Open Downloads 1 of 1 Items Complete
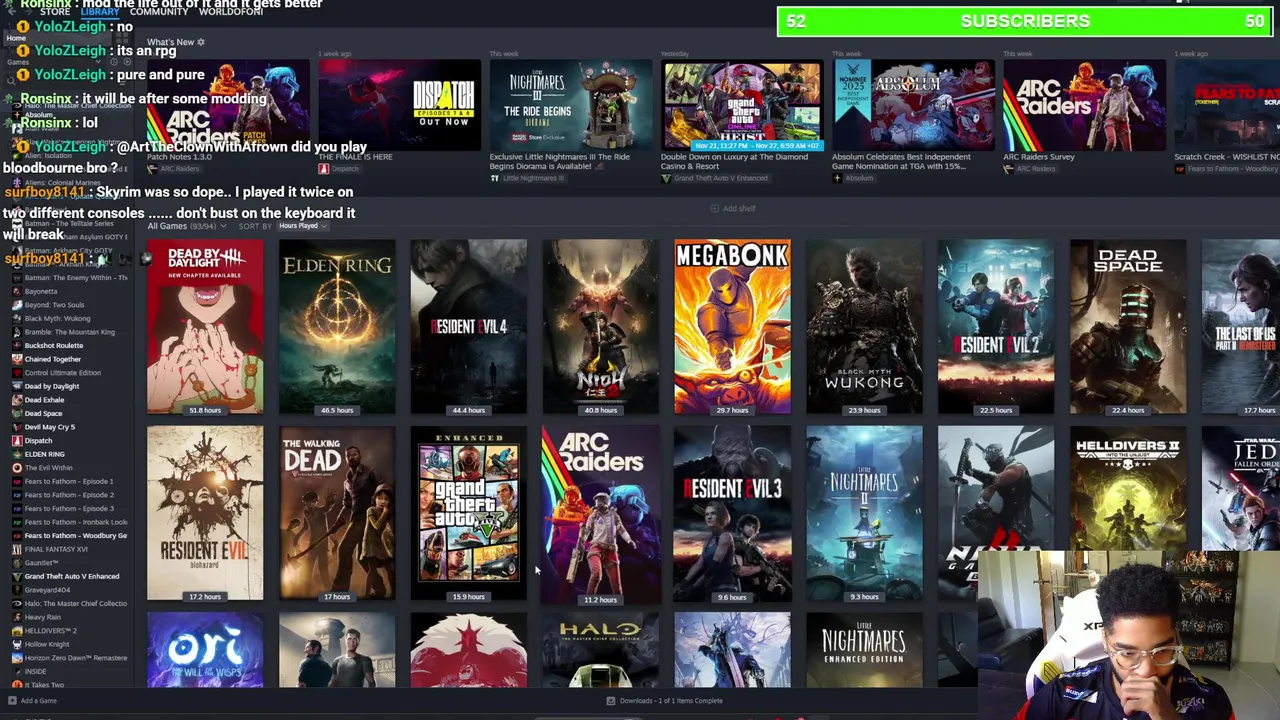The image size is (1280, 720). point(664,700)
